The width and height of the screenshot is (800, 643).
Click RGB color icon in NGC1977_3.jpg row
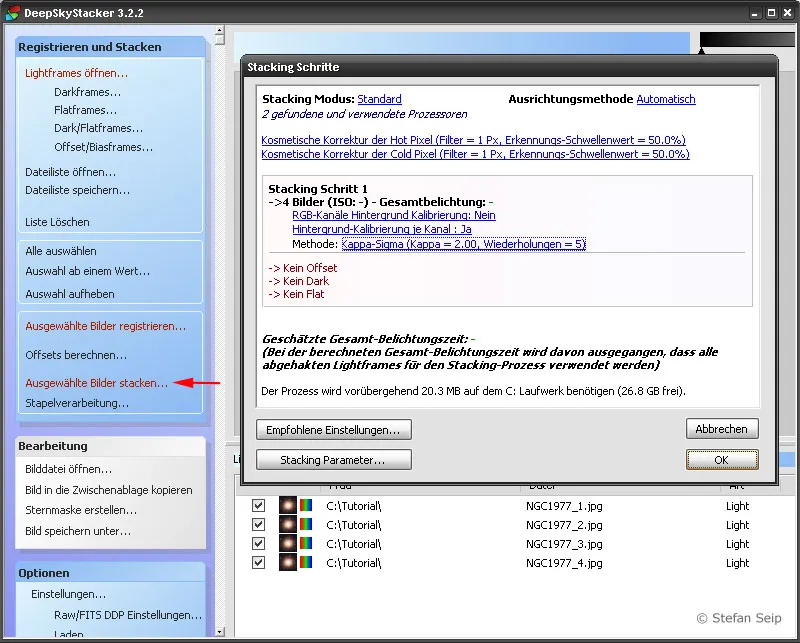click(306, 543)
